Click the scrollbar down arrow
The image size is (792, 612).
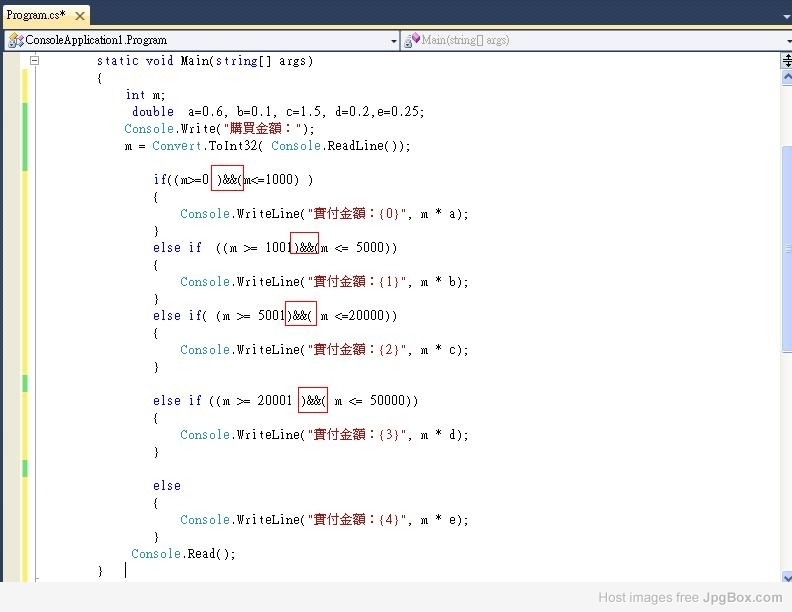(x=785, y=575)
